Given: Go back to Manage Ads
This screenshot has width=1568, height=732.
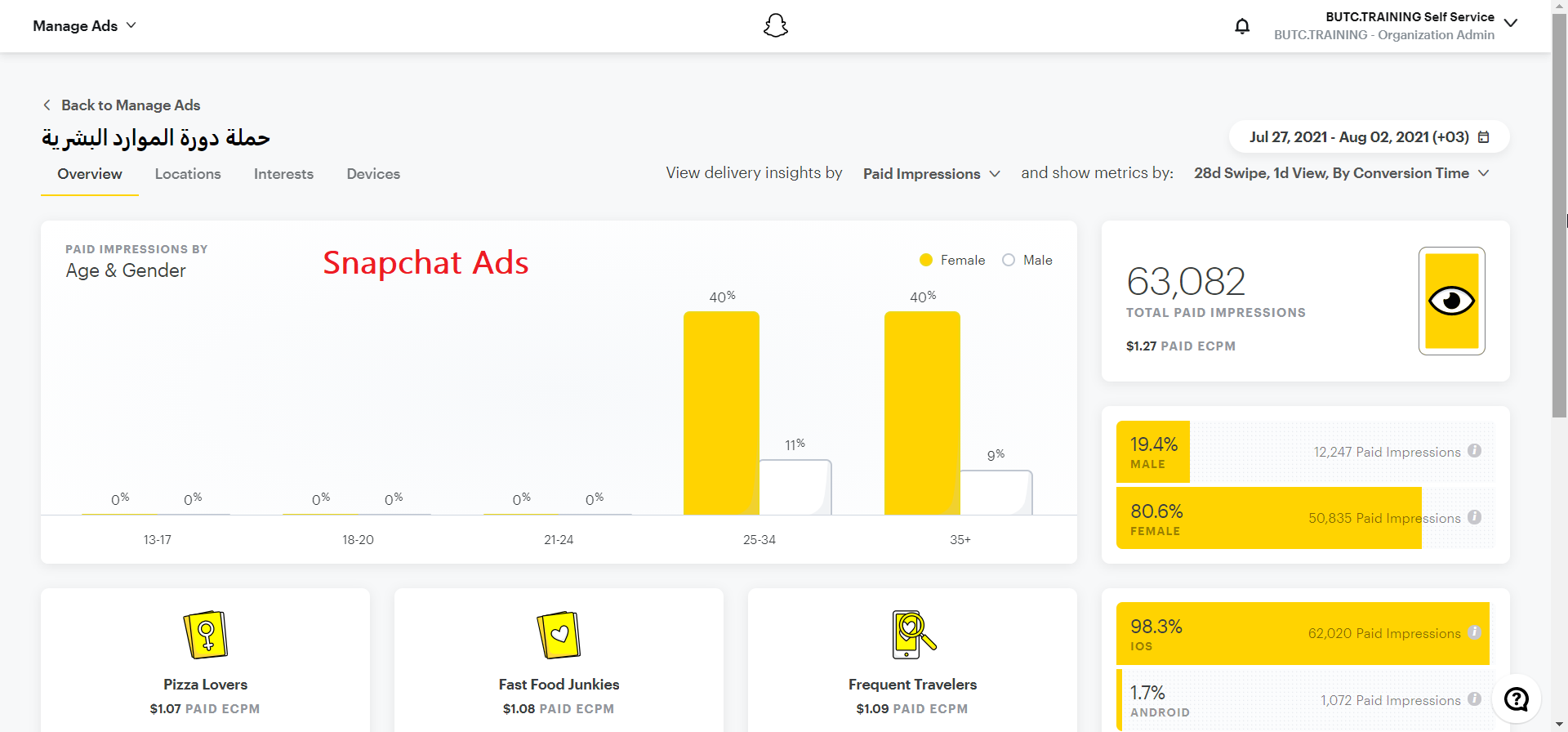Looking at the screenshot, I should (122, 105).
